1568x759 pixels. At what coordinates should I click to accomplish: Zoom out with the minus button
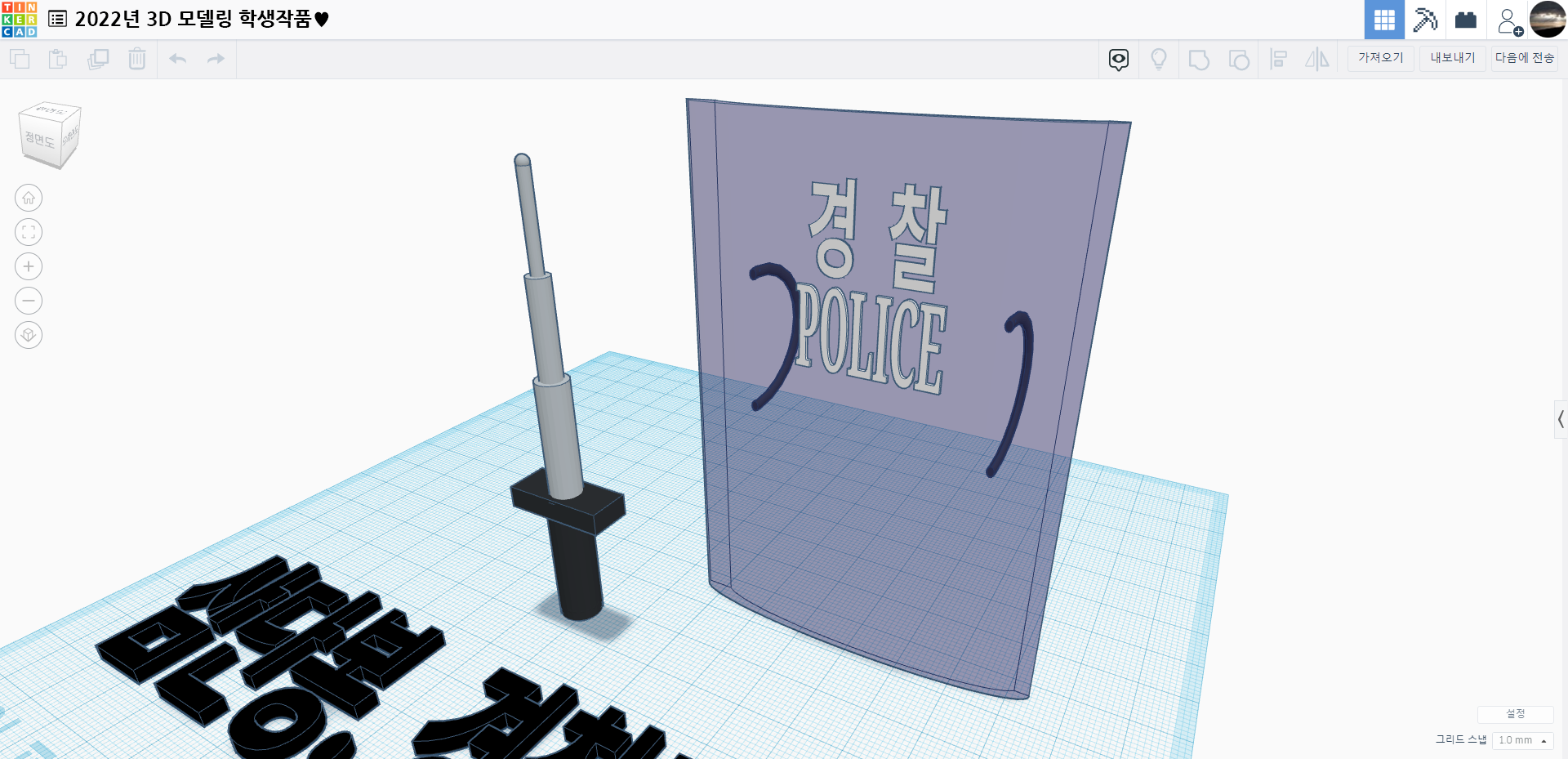[x=29, y=301]
